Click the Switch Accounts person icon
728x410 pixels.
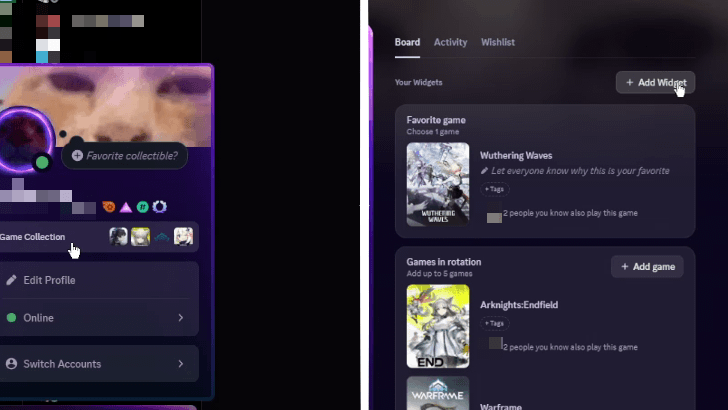11,364
